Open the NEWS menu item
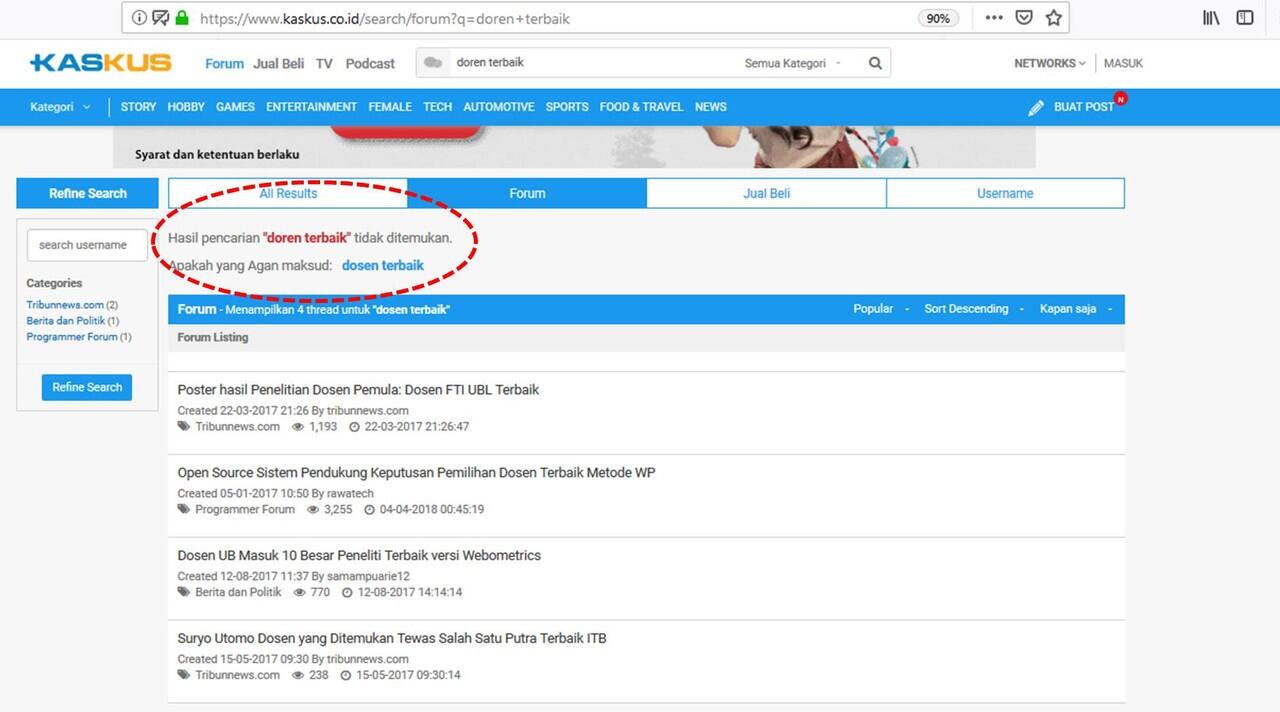 711,107
